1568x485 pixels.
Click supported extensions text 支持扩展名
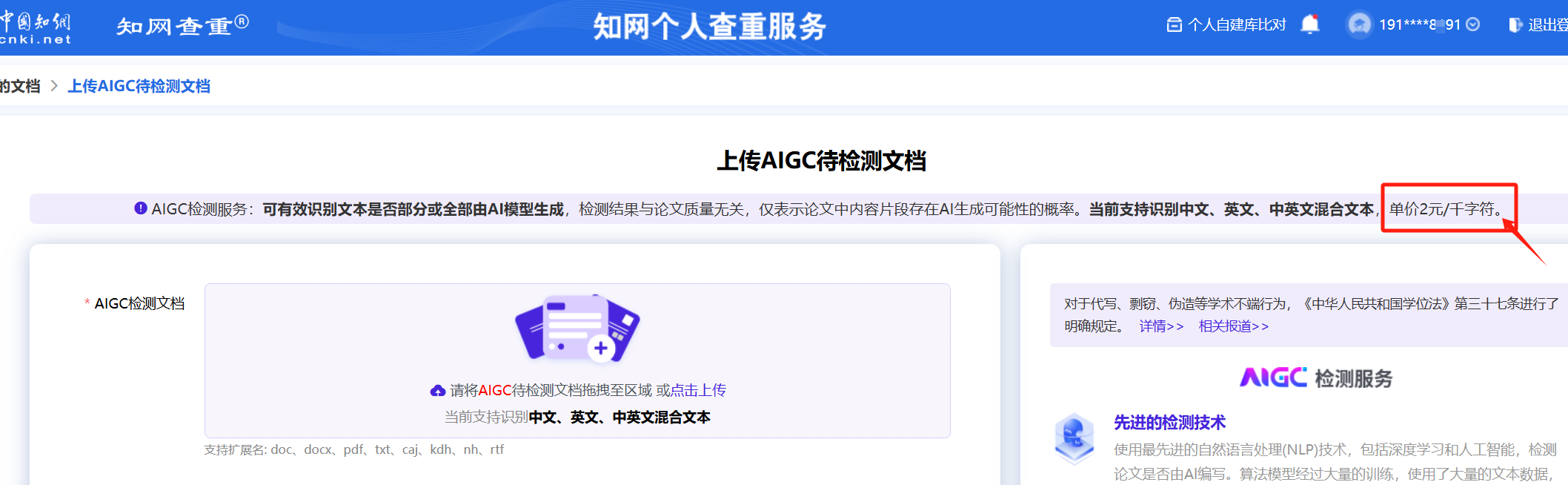coord(354,449)
